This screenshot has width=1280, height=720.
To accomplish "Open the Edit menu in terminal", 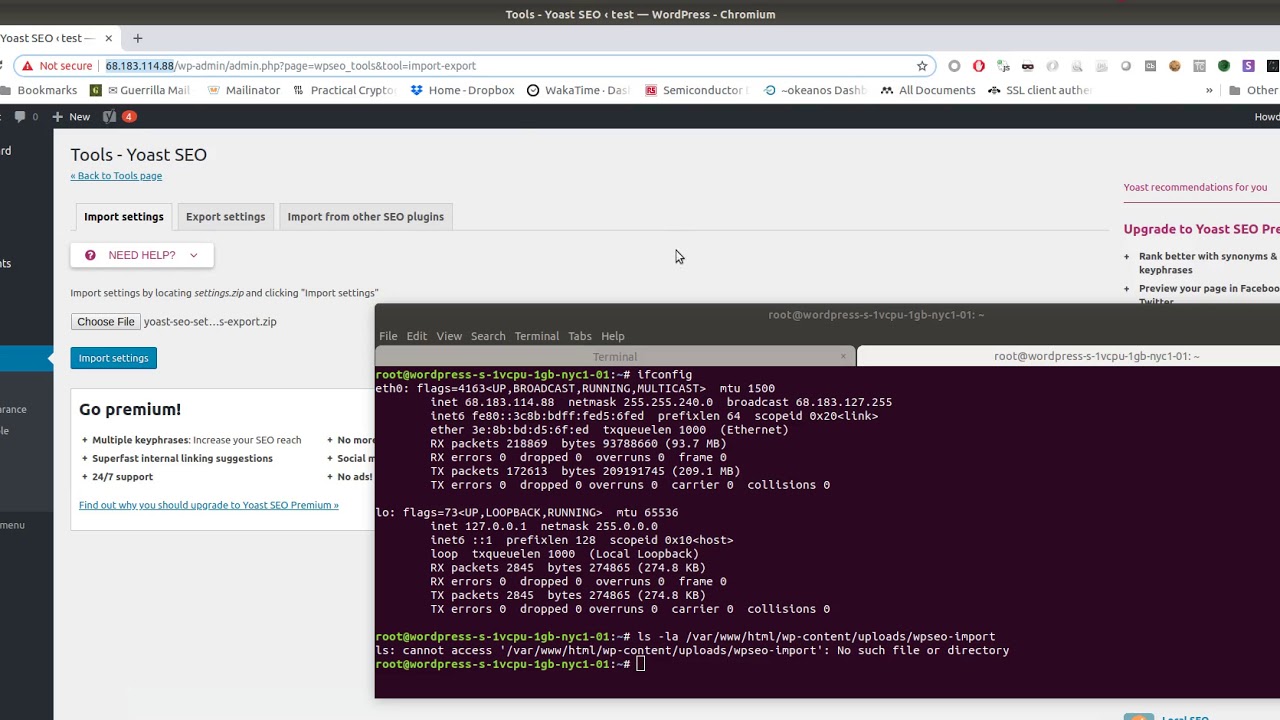I will (417, 336).
